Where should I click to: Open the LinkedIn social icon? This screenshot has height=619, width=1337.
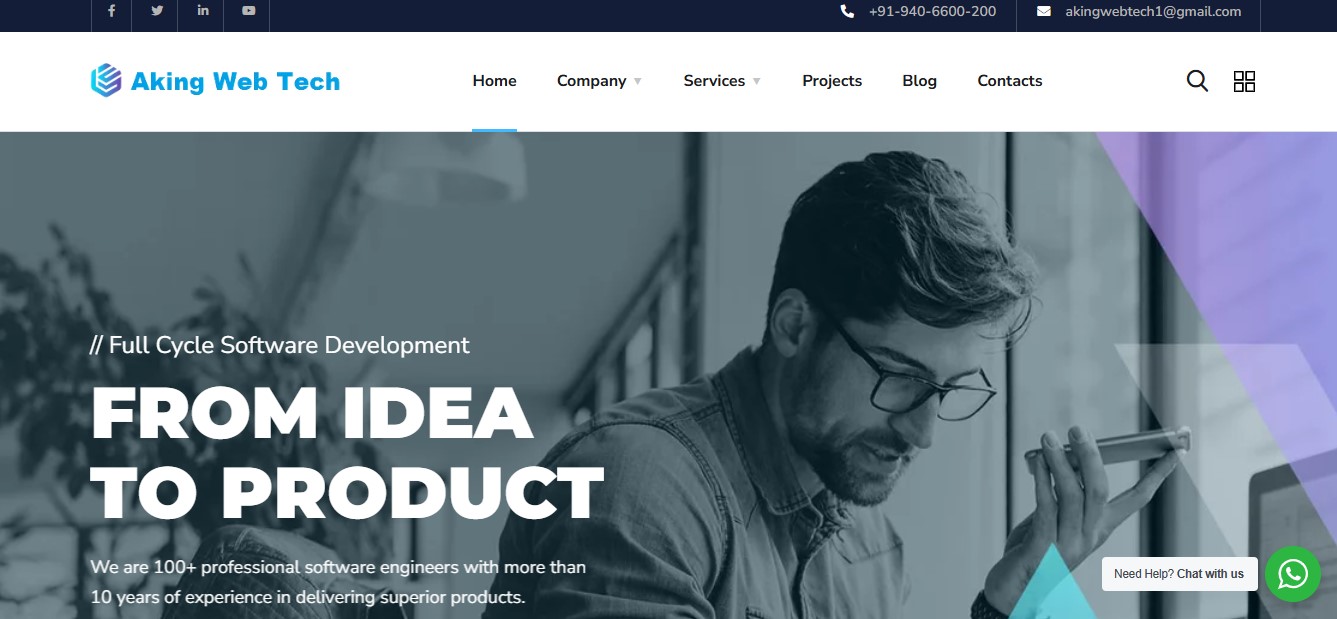coord(203,11)
